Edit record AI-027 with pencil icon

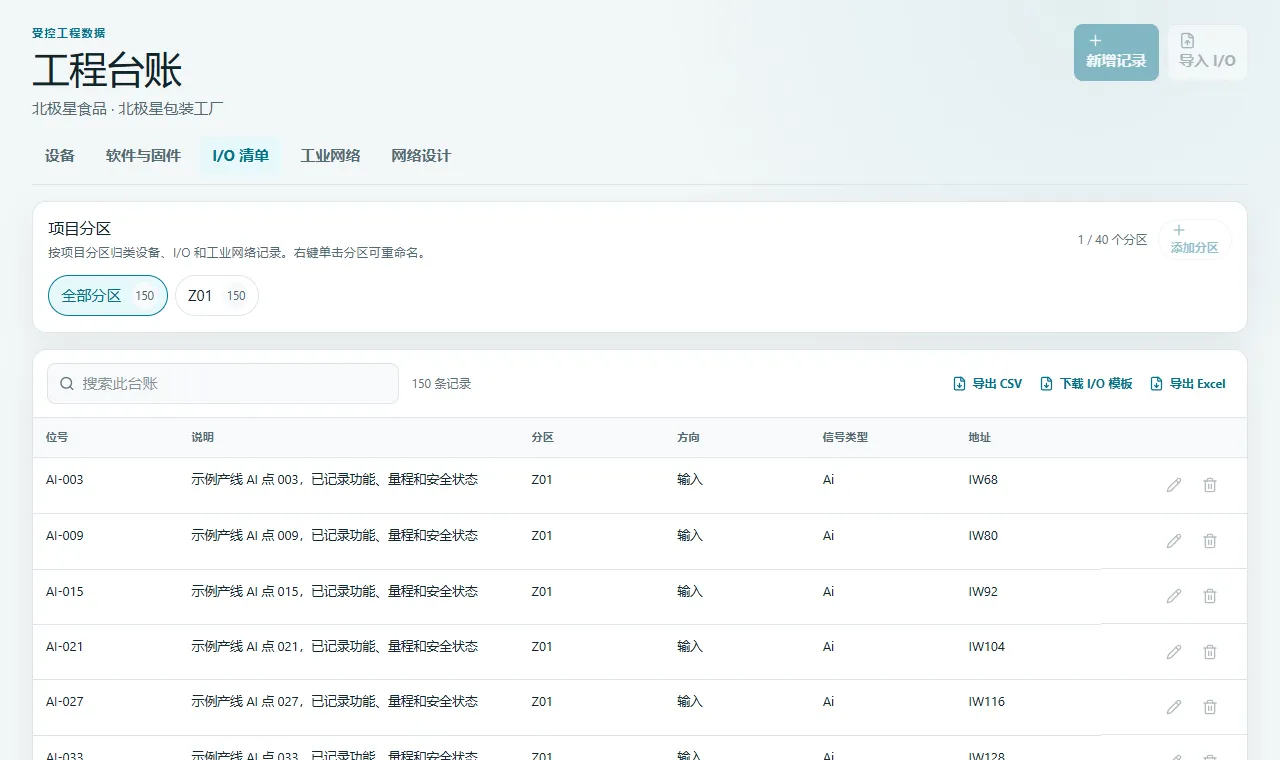click(x=1174, y=707)
